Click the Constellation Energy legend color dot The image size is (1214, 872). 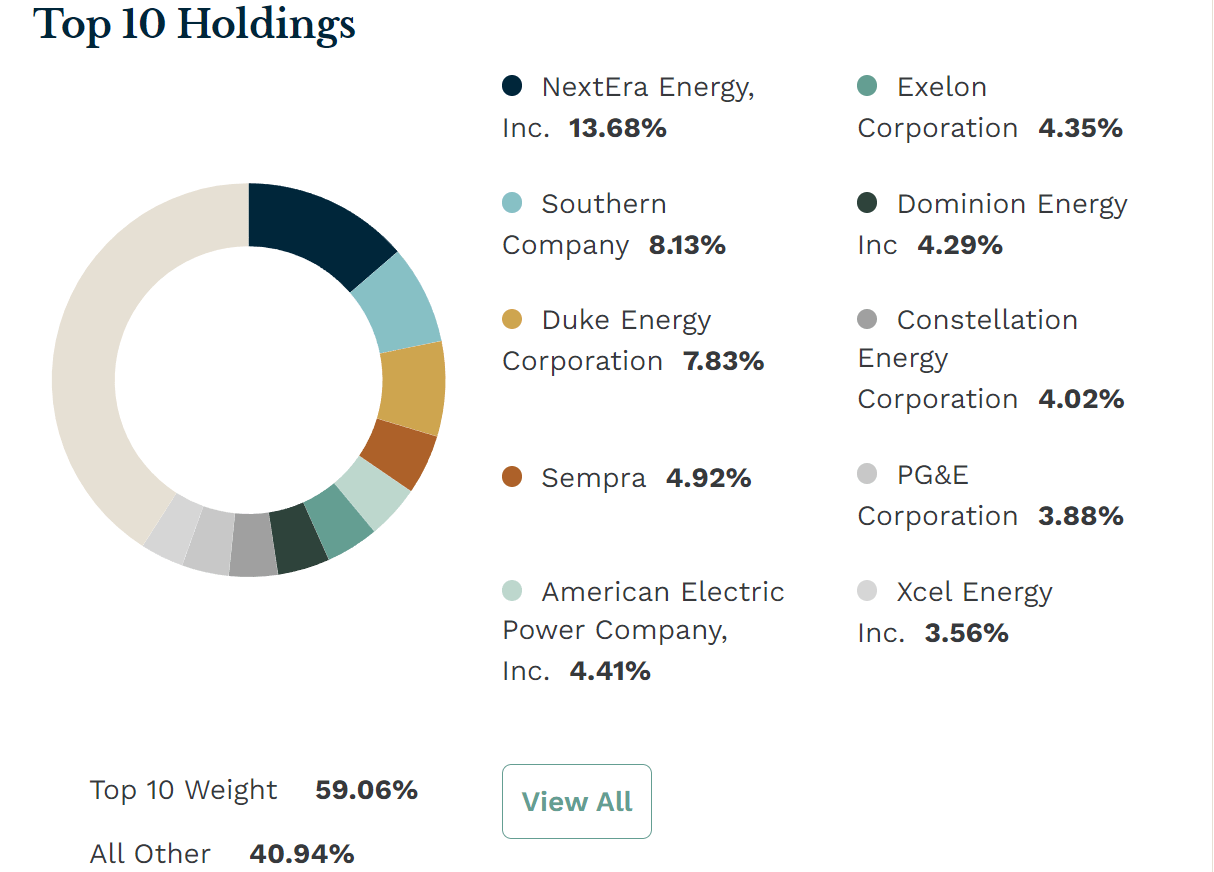tap(867, 320)
